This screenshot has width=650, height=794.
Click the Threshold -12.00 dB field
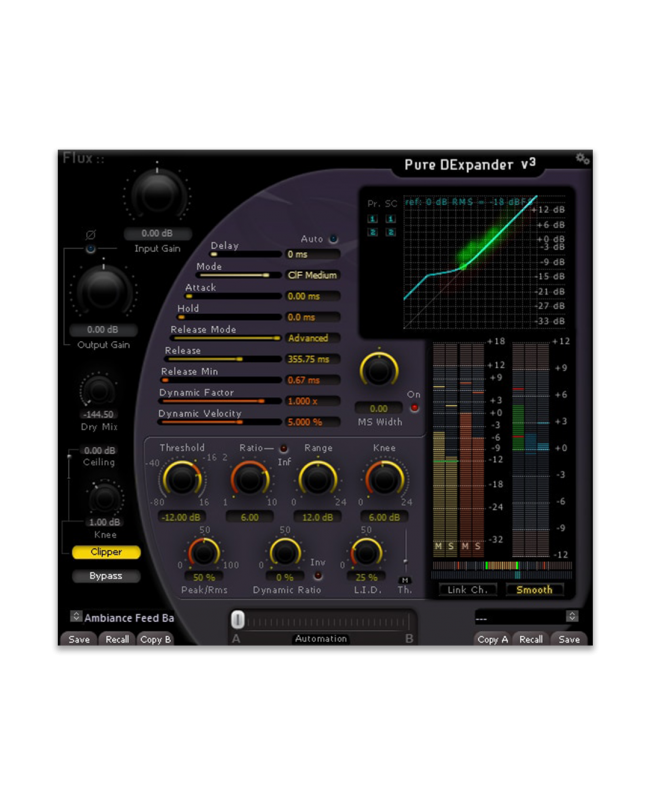(181, 518)
